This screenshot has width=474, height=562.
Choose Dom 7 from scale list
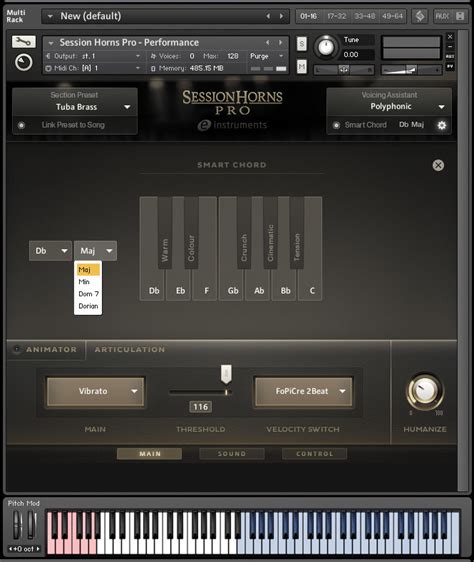click(x=88, y=294)
